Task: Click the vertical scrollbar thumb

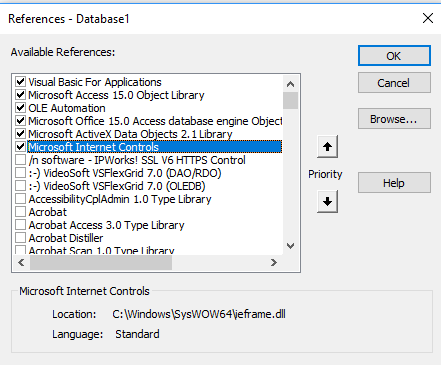Action: [x=290, y=101]
